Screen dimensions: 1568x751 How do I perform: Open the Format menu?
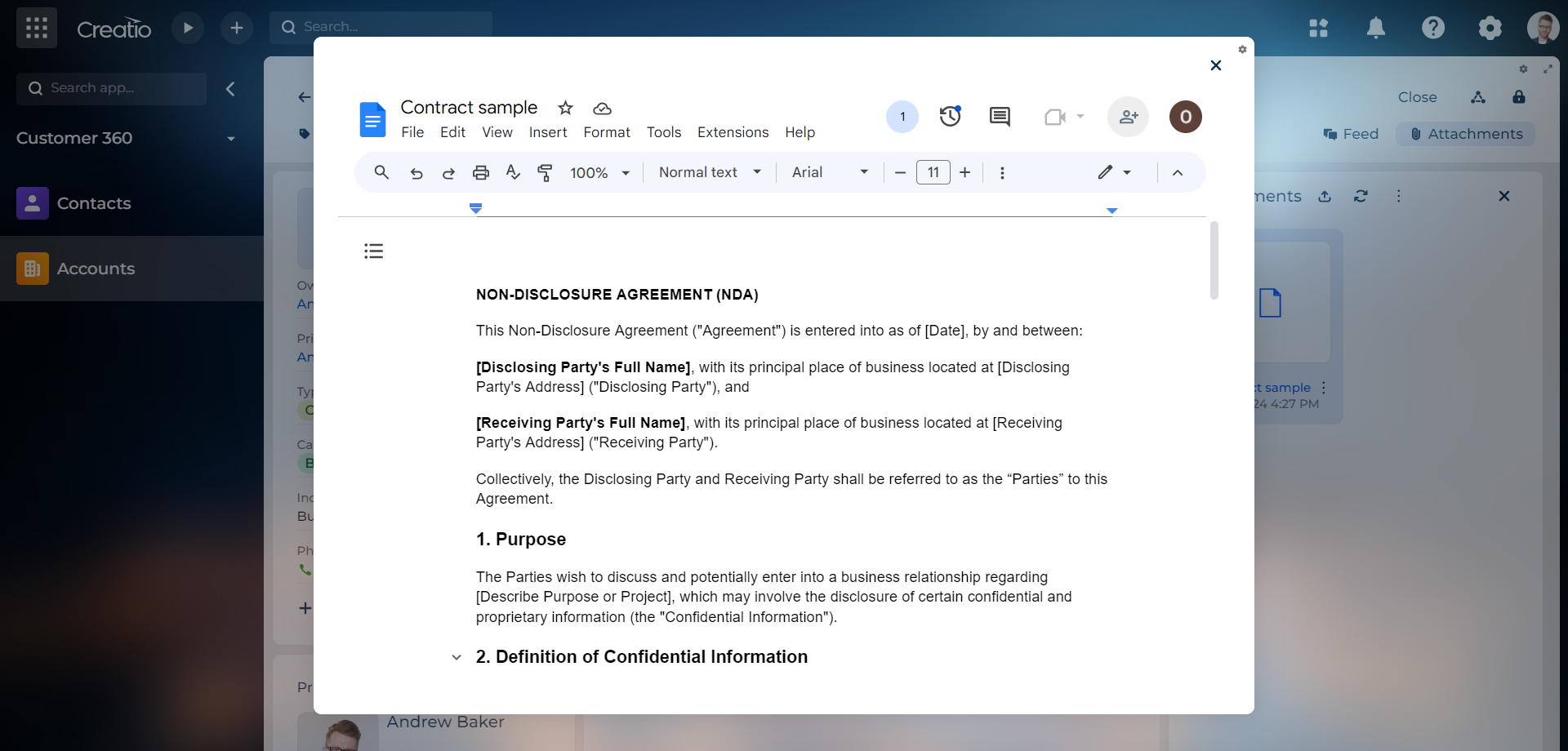(x=606, y=132)
